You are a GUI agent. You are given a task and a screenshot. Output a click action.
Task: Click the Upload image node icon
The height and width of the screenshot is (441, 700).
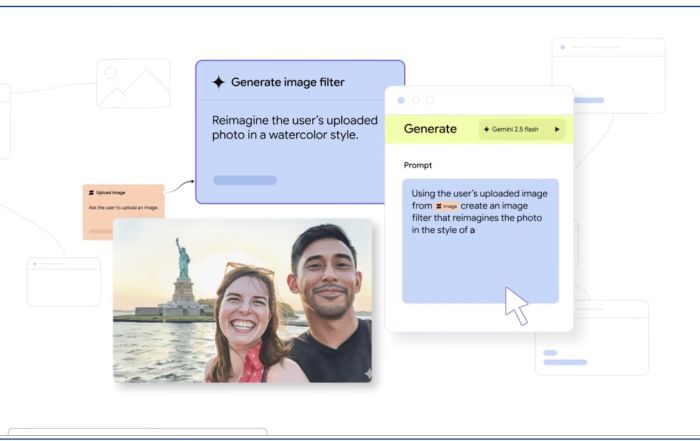coord(91,192)
